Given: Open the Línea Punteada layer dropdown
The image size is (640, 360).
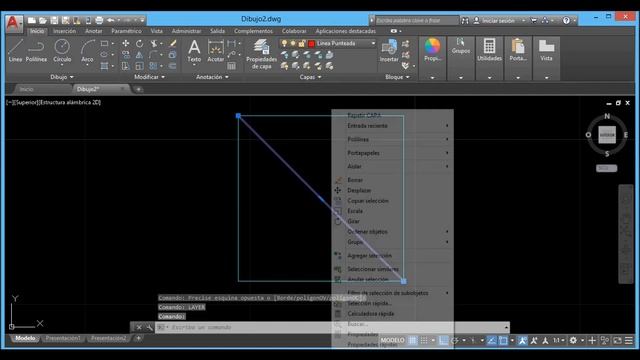Looking at the screenshot, I should pos(373,43).
